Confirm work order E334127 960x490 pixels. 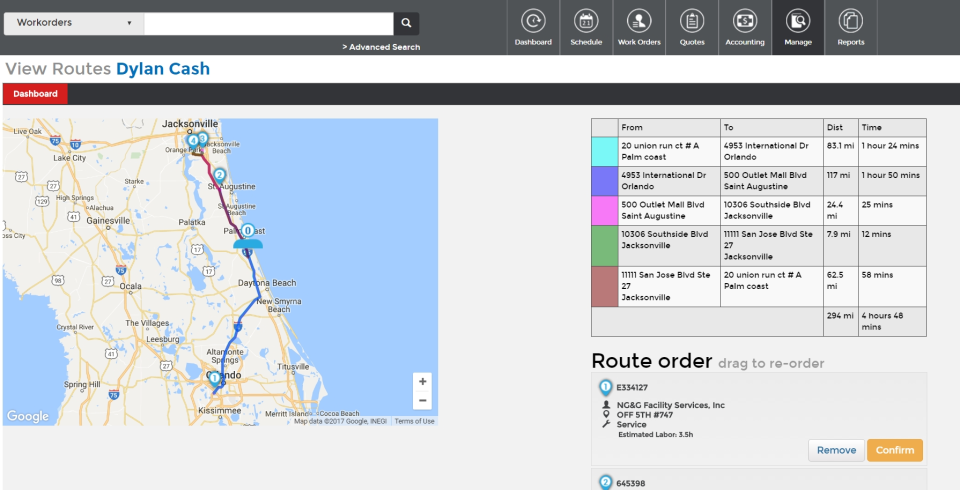point(894,450)
